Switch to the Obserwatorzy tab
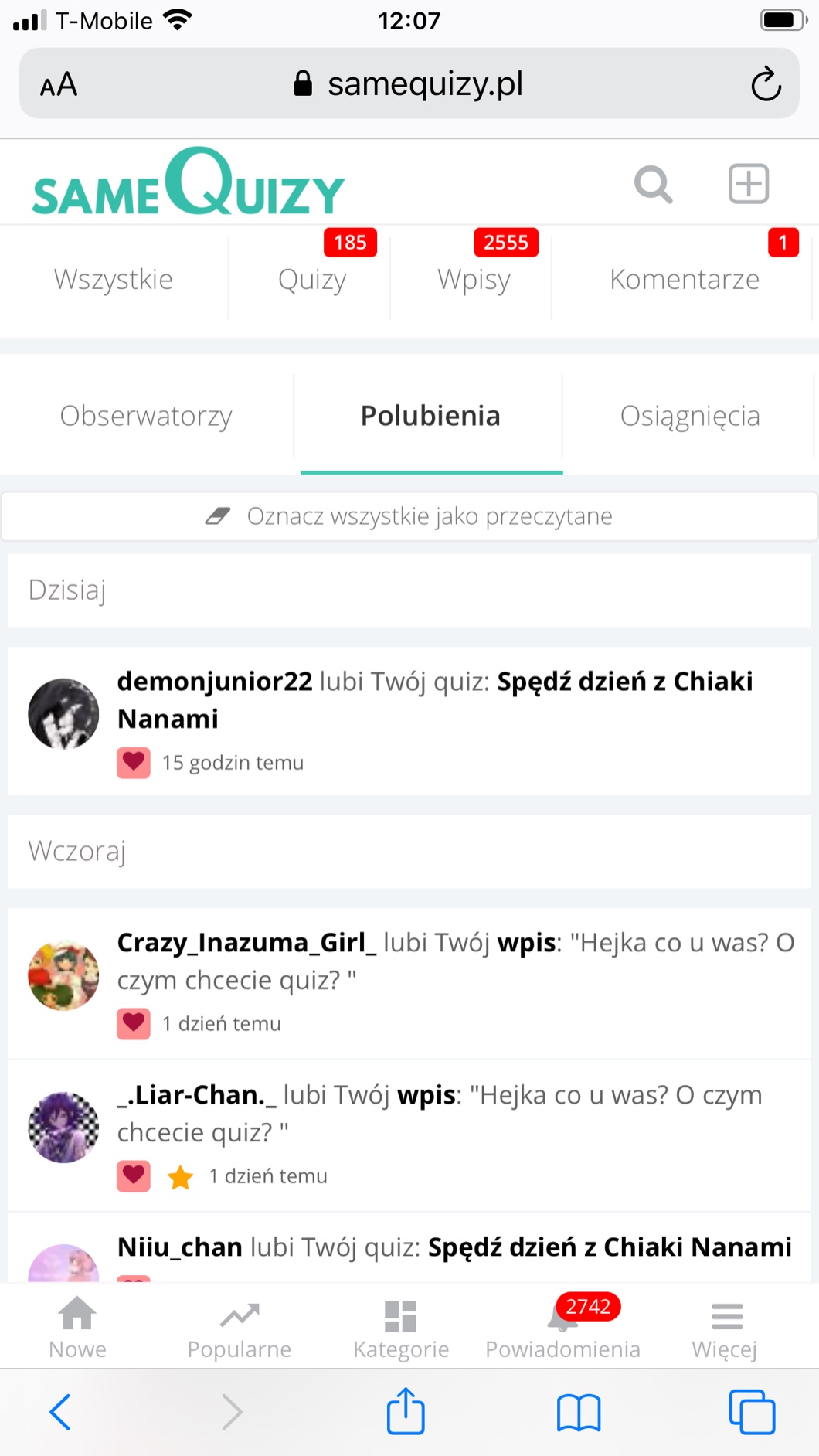The width and height of the screenshot is (819, 1456). coord(146,416)
